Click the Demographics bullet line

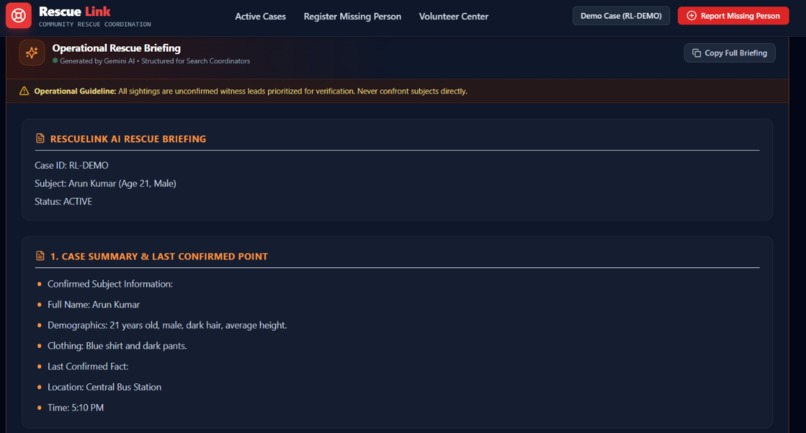(x=167, y=326)
